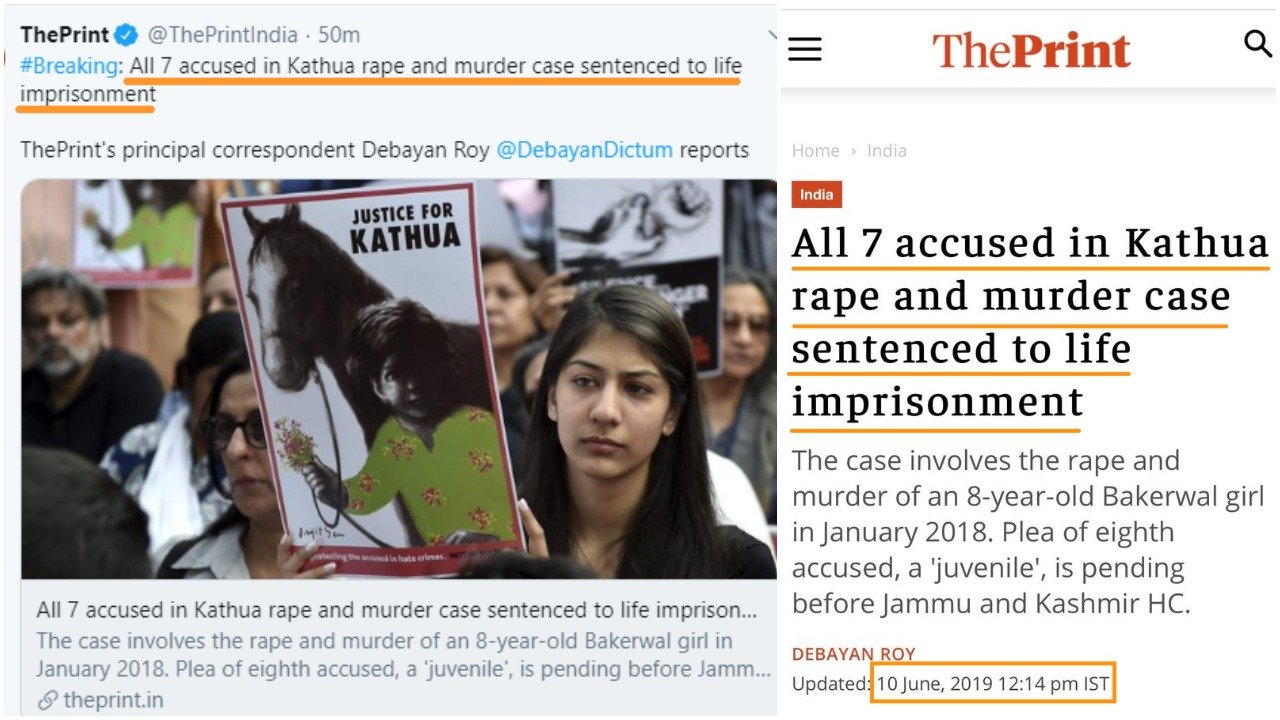Go to India breadcrumb
The height and width of the screenshot is (720, 1280).
(x=886, y=151)
